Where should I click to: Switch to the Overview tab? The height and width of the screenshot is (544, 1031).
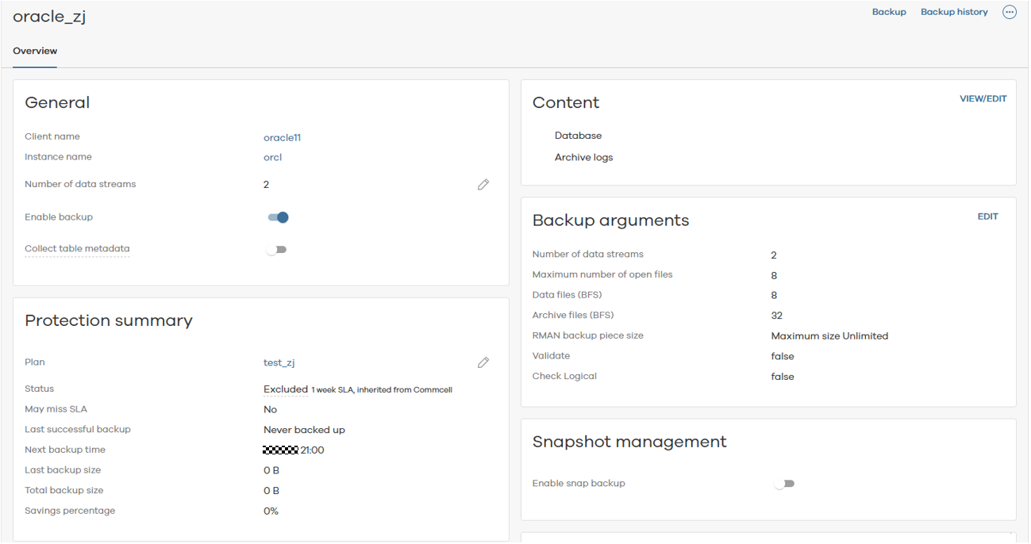[x=35, y=51]
